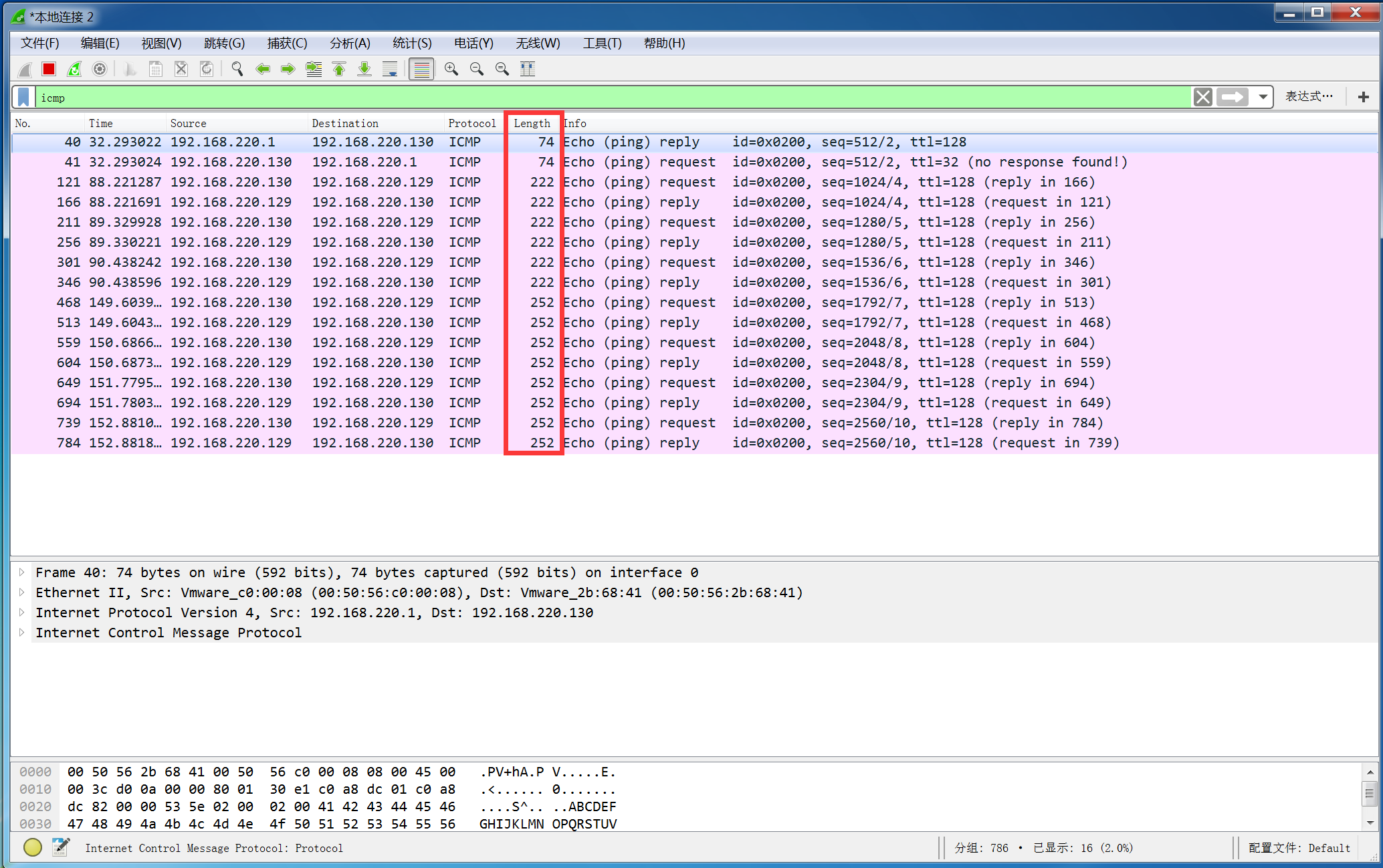Image resolution: width=1383 pixels, height=868 pixels.
Task: Zoom out the packet text
Action: click(x=477, y=69)
